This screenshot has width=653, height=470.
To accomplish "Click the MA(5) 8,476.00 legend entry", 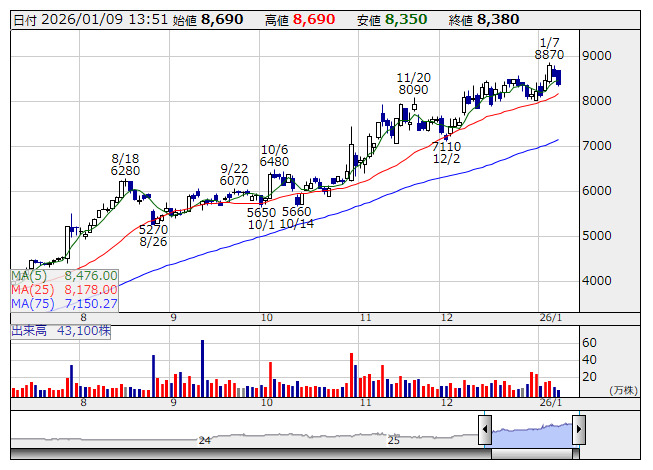I will 65,276.
